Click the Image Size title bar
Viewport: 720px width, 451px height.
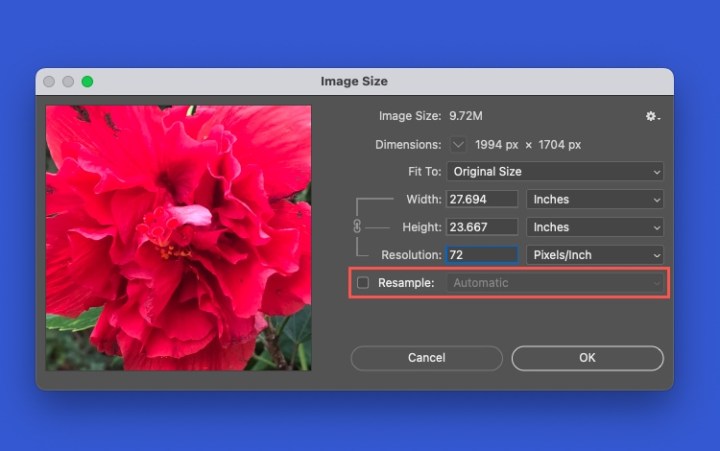[354, 81]
